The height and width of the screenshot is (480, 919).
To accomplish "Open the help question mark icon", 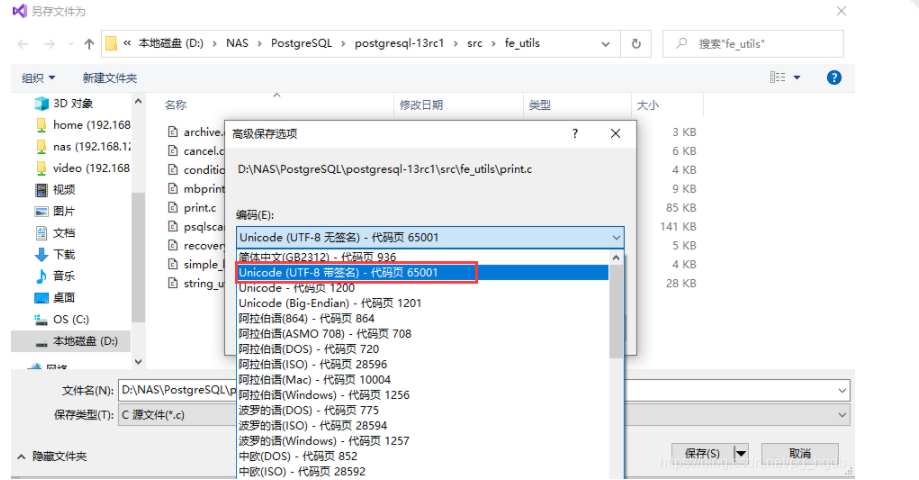I will click(834, 77).
